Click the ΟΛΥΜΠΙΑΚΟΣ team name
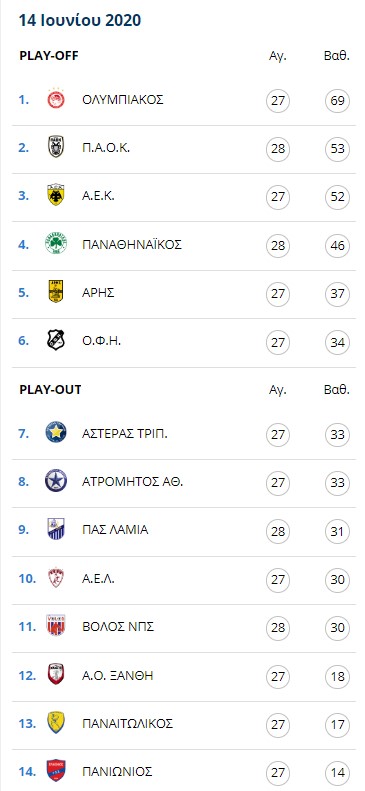Viewport: 365px width, 791px height. [123, 99]
